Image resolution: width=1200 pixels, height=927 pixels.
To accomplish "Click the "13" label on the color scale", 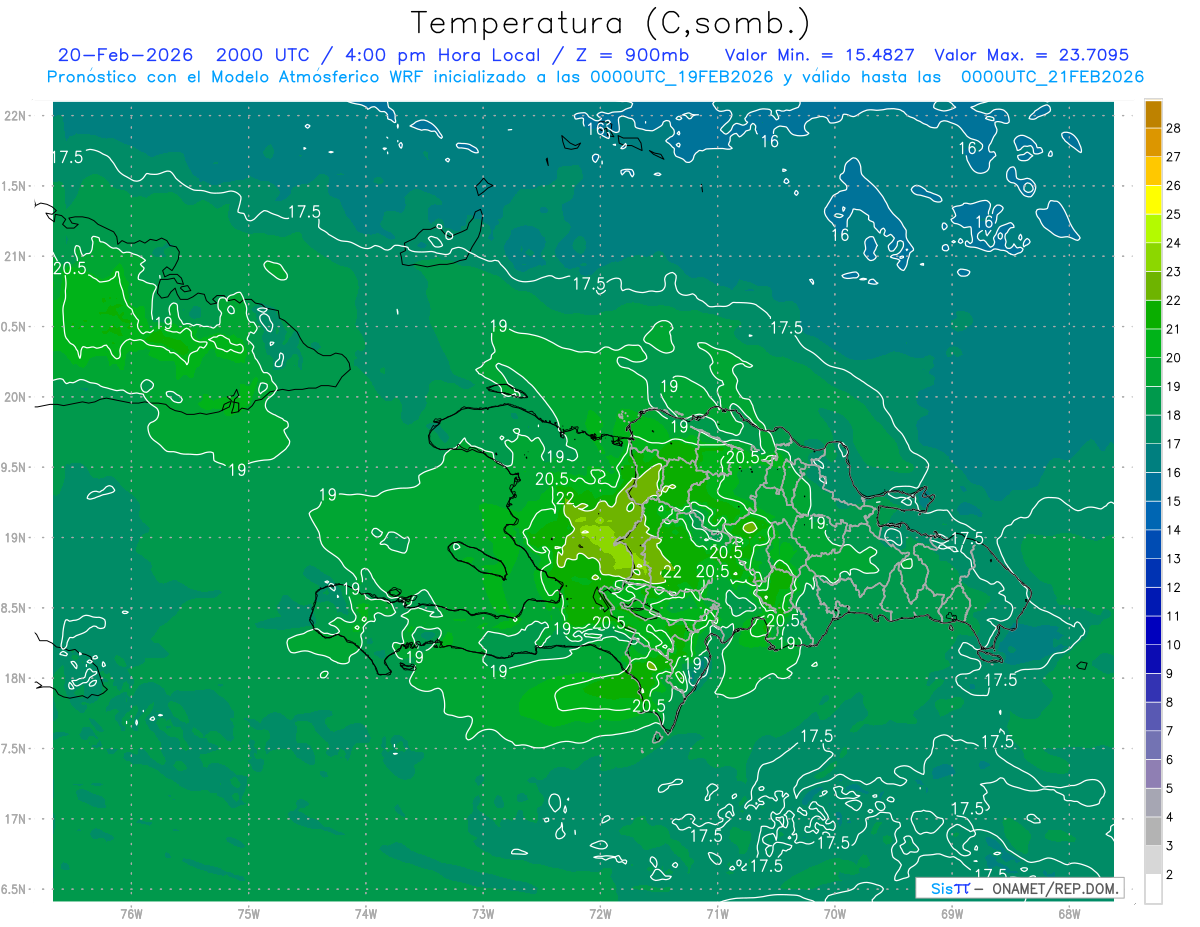I will click(x=1173, y=558).
